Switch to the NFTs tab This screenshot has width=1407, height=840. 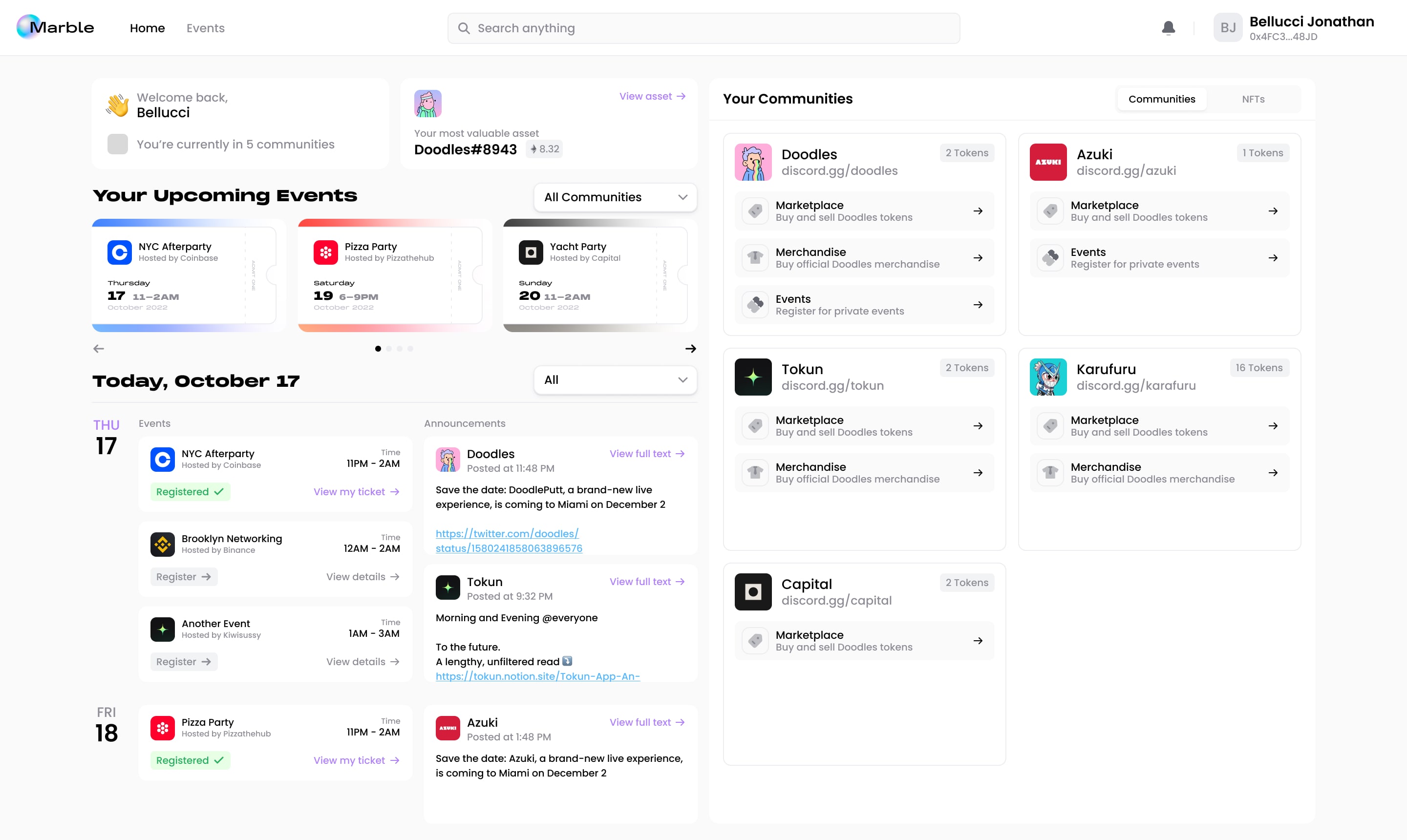click(x=1253, y=99)
